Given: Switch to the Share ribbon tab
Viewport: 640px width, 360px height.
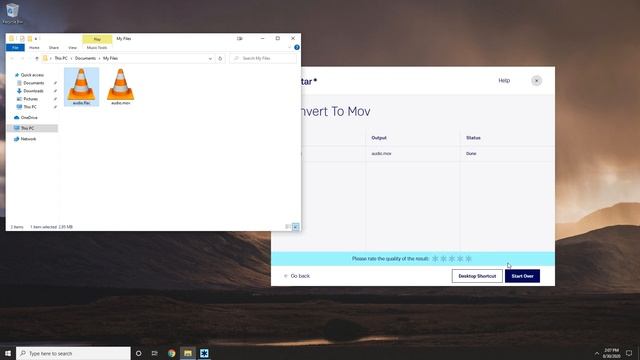Looking at the screenshot, I should (x=53, y=48).
